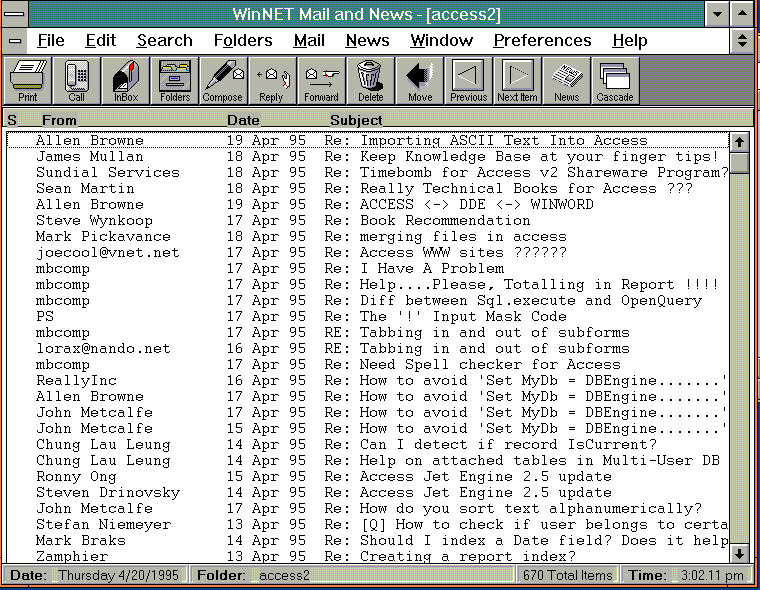Viewport: 760px width, 590px height.
Task: Select 'sort text alphanumerically?' message
Action: (367, 508)
